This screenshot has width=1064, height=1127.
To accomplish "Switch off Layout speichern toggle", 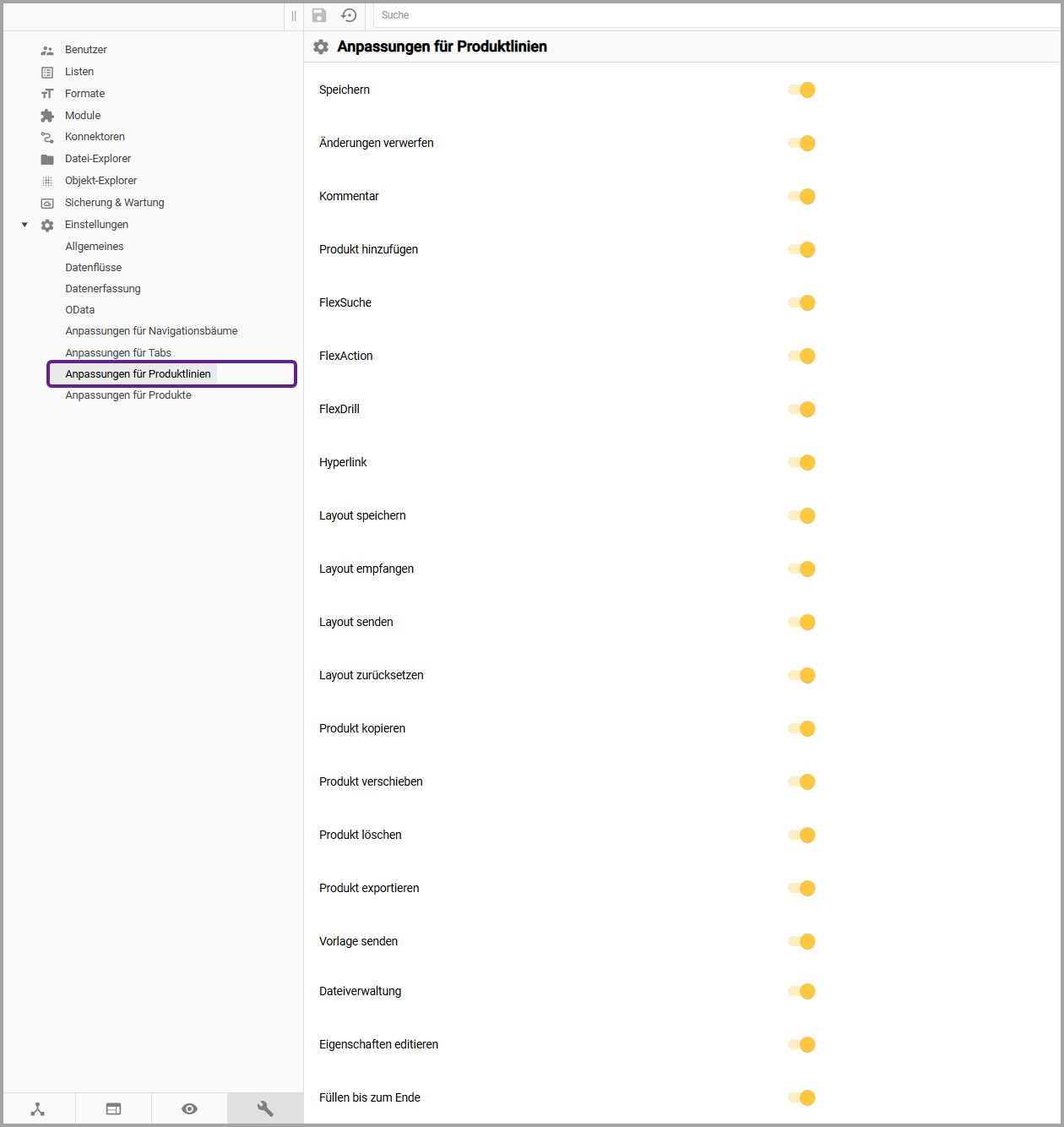I will [x=801, y=515].
